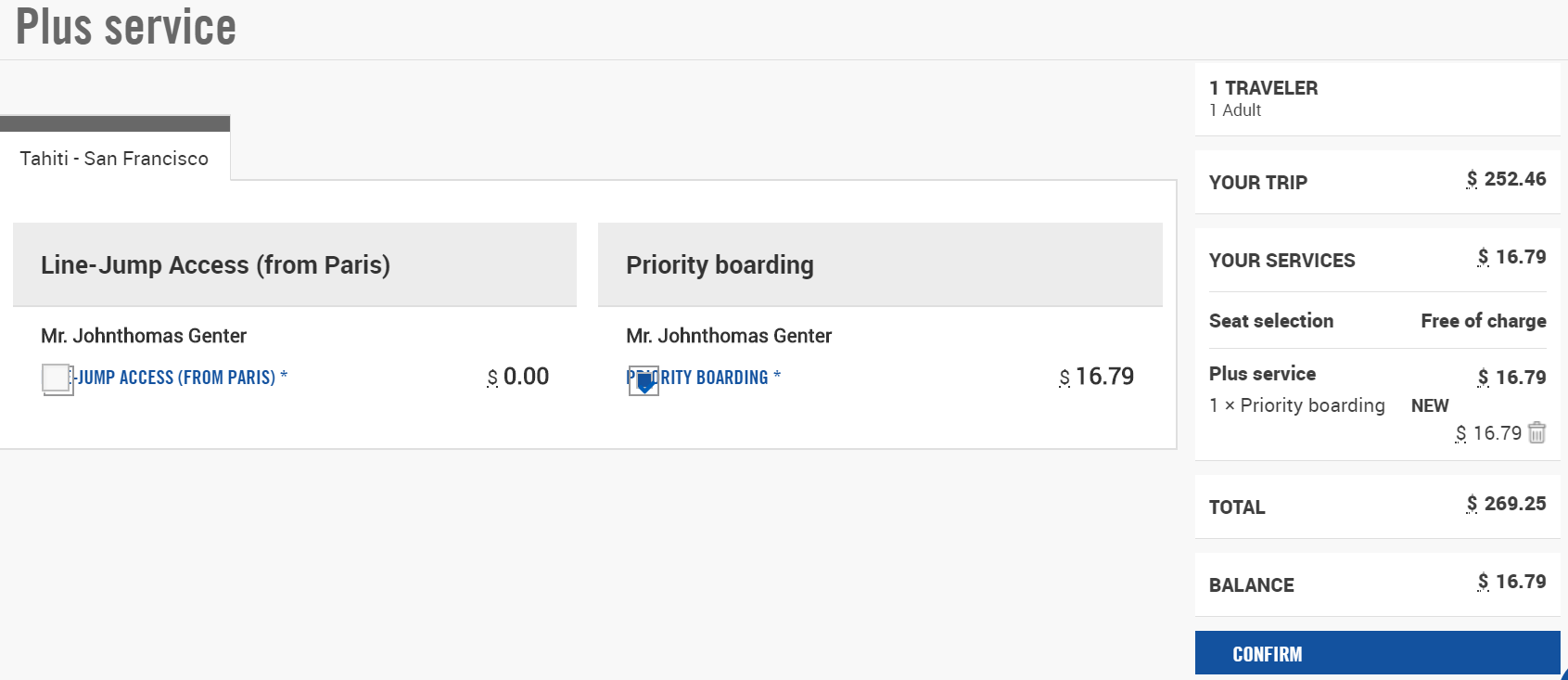Click the dollar symbol in Your Services row
The width and height of the screenshot is (1568, 680).
click(1483, 257)
